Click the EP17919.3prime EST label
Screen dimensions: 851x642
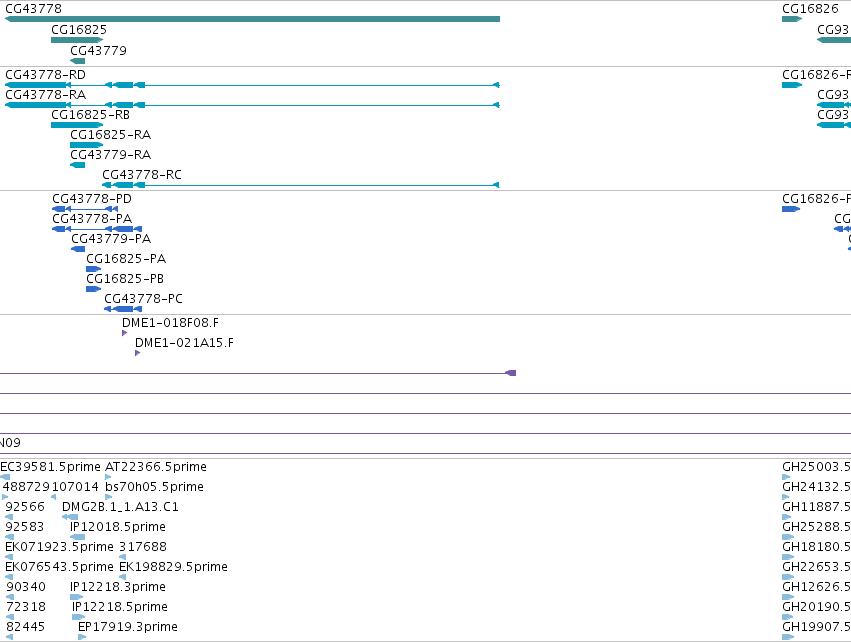(x=128, y=627)
